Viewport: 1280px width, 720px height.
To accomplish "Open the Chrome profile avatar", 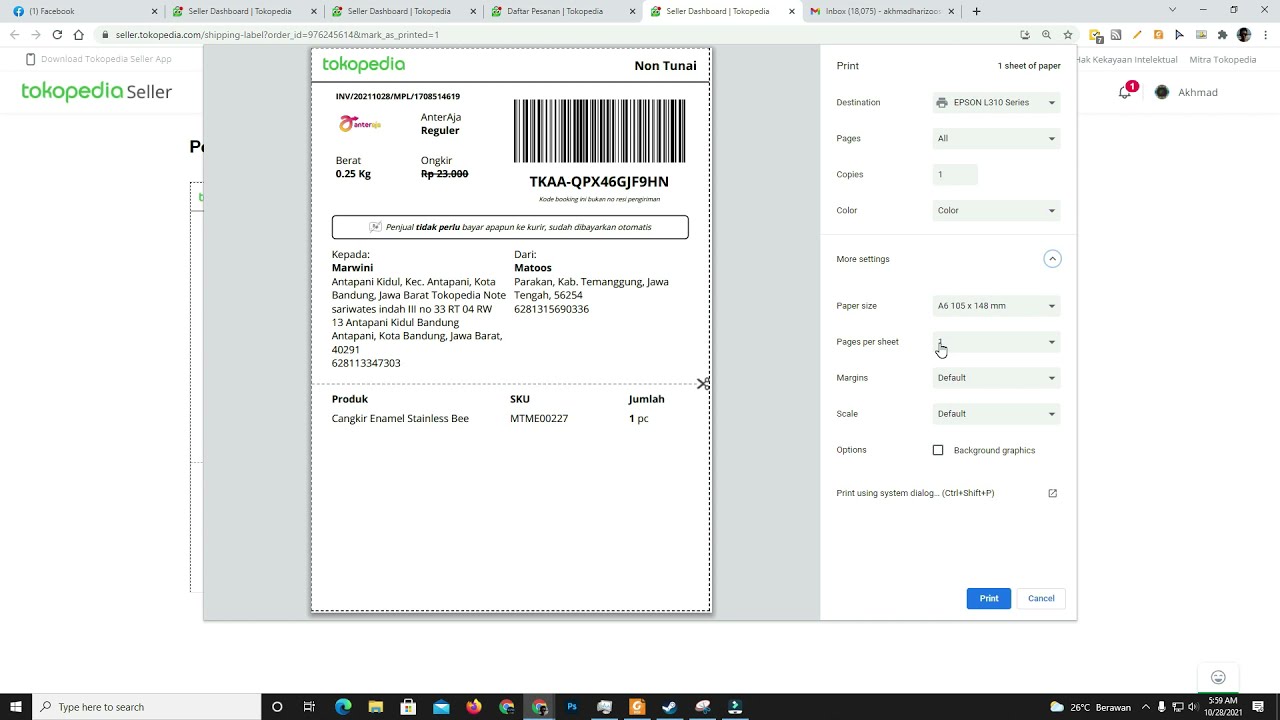I will pyautogui.click(x=1244, y=34).
